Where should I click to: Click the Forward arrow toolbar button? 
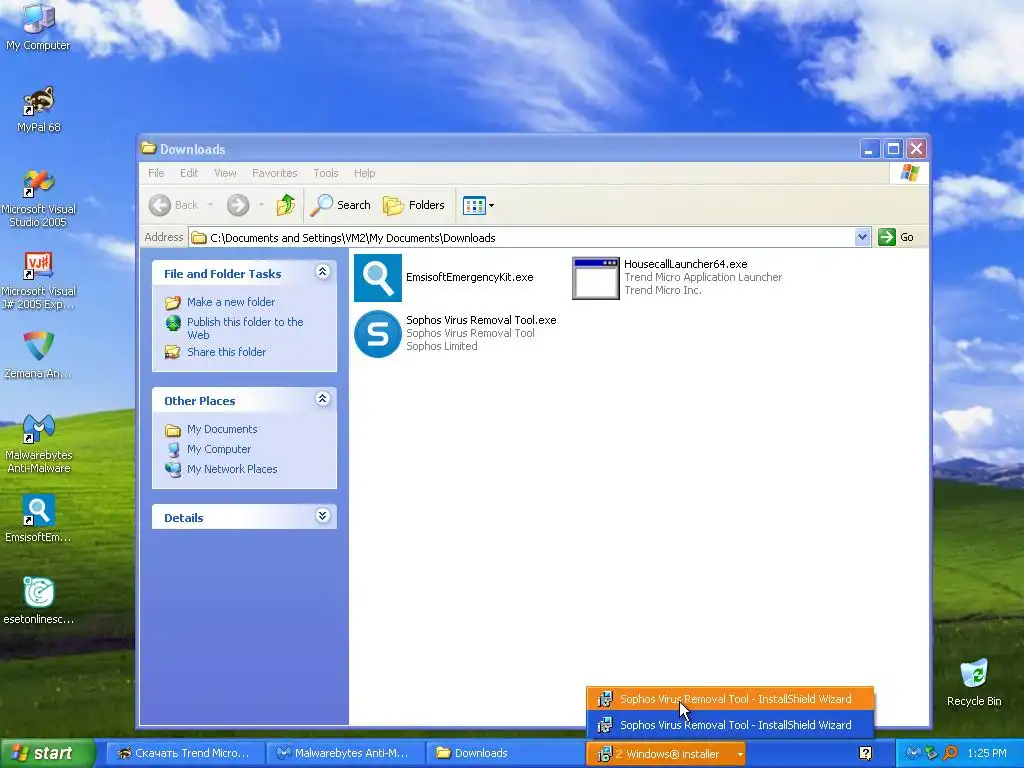click(x=238, y=205)
